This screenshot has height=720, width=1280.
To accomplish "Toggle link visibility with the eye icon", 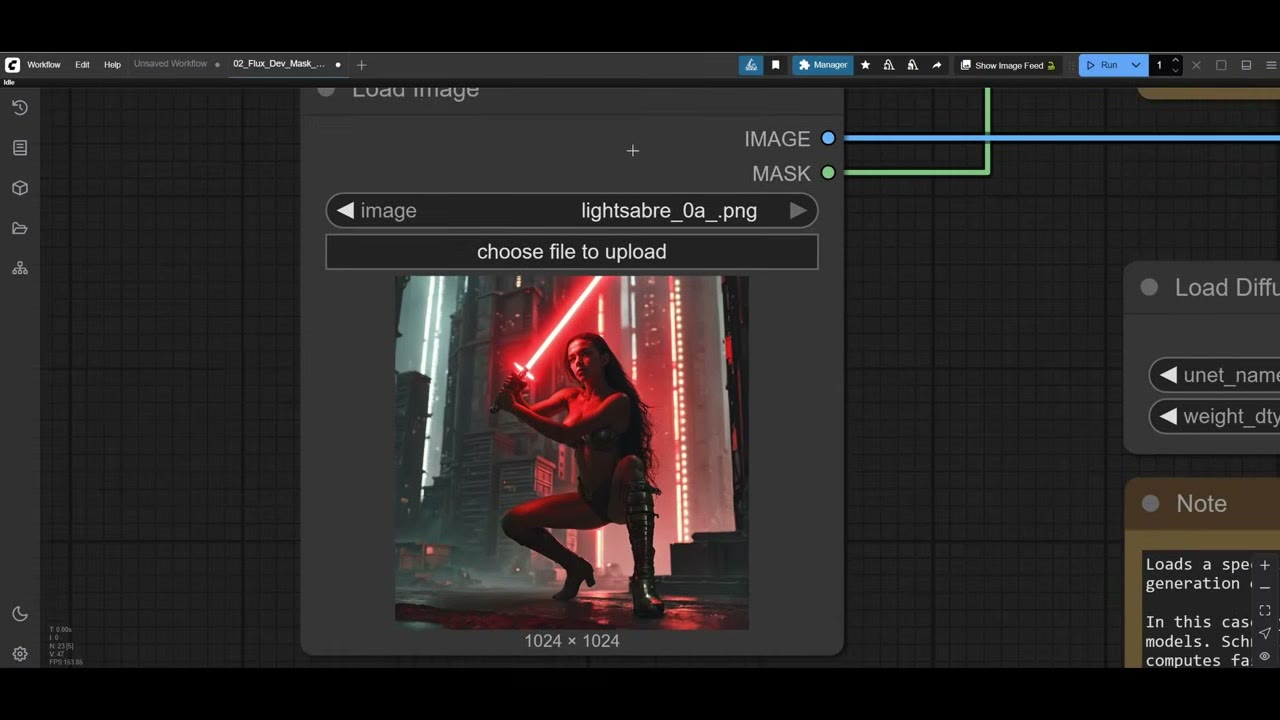I will click(1265, 657).
